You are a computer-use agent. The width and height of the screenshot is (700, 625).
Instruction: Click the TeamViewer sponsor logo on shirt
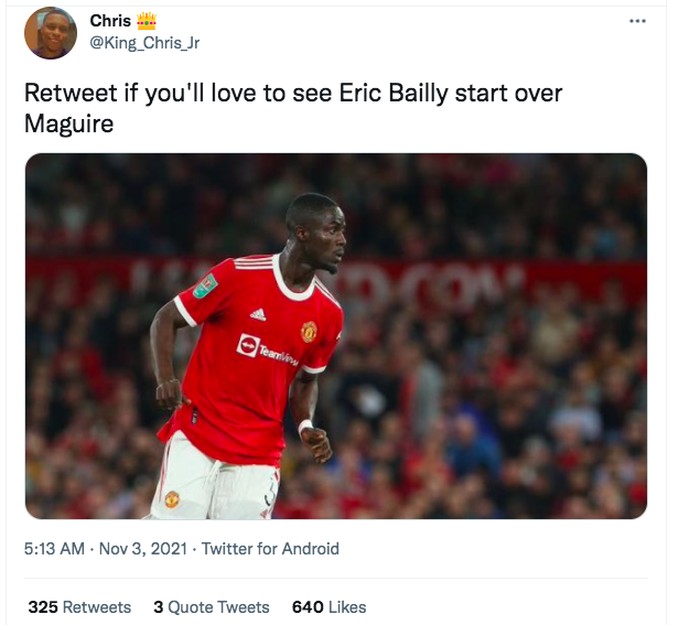coord(268,348)
